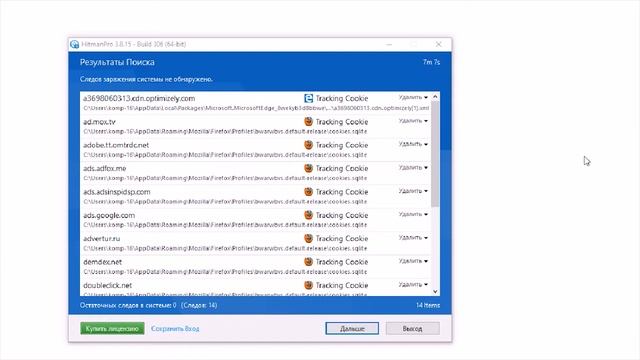Click the green Купить лицензию button
Screen dimensions: 640x360
pyautogui.click(x=112, y=329)
